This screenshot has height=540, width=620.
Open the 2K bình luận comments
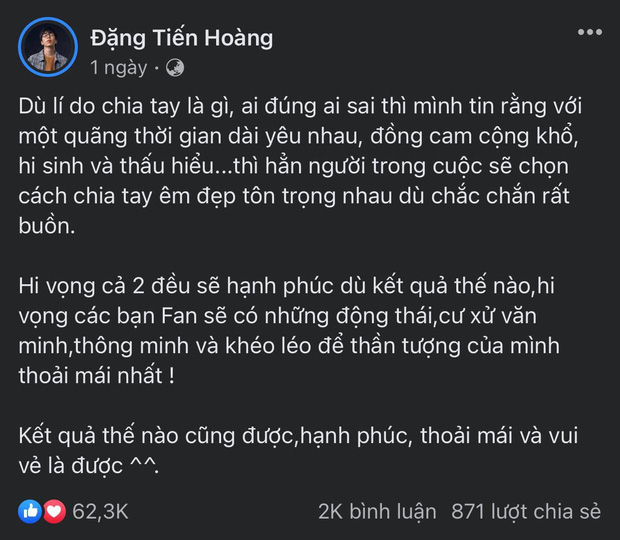pyautogui.click(x=377, y=511)
